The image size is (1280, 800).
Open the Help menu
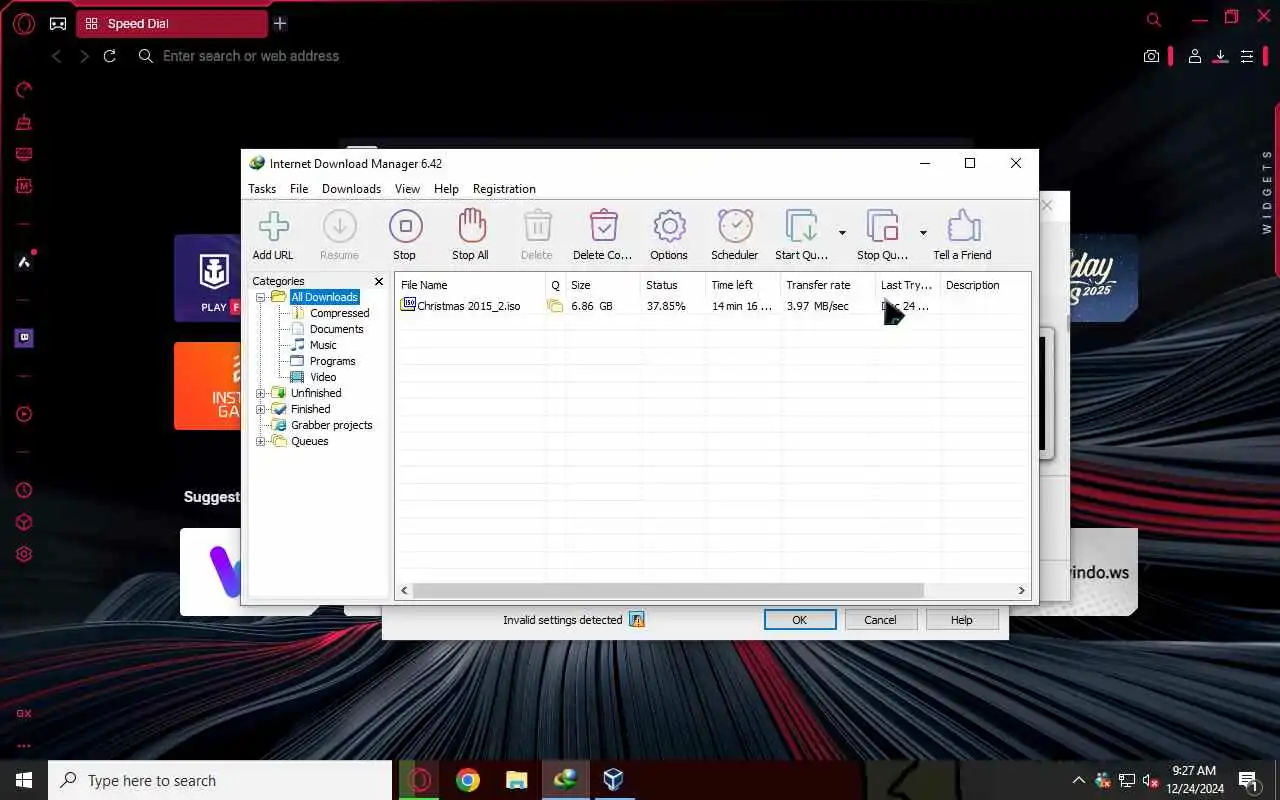coord(446,189)
